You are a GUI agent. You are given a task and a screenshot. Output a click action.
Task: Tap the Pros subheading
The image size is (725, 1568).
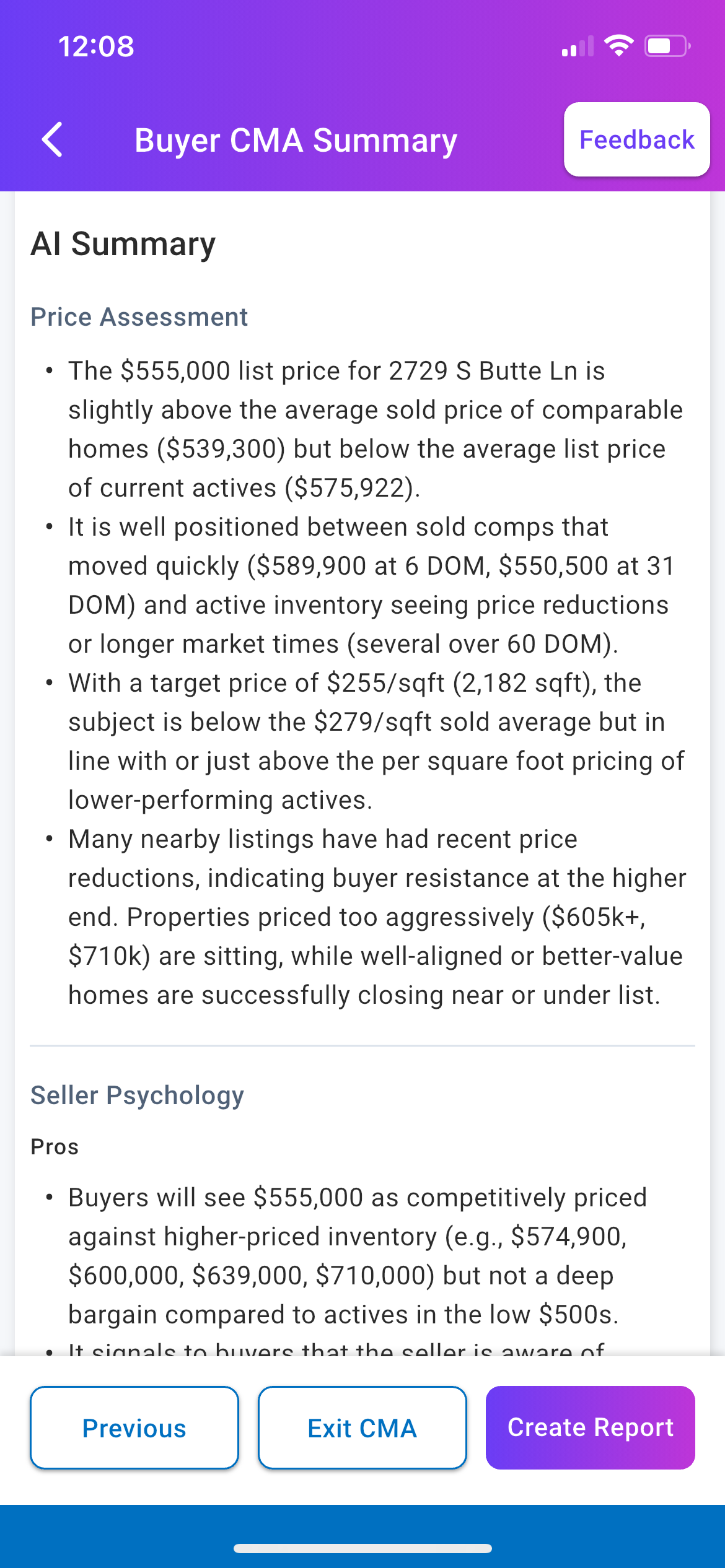[x=55, y=1147]
